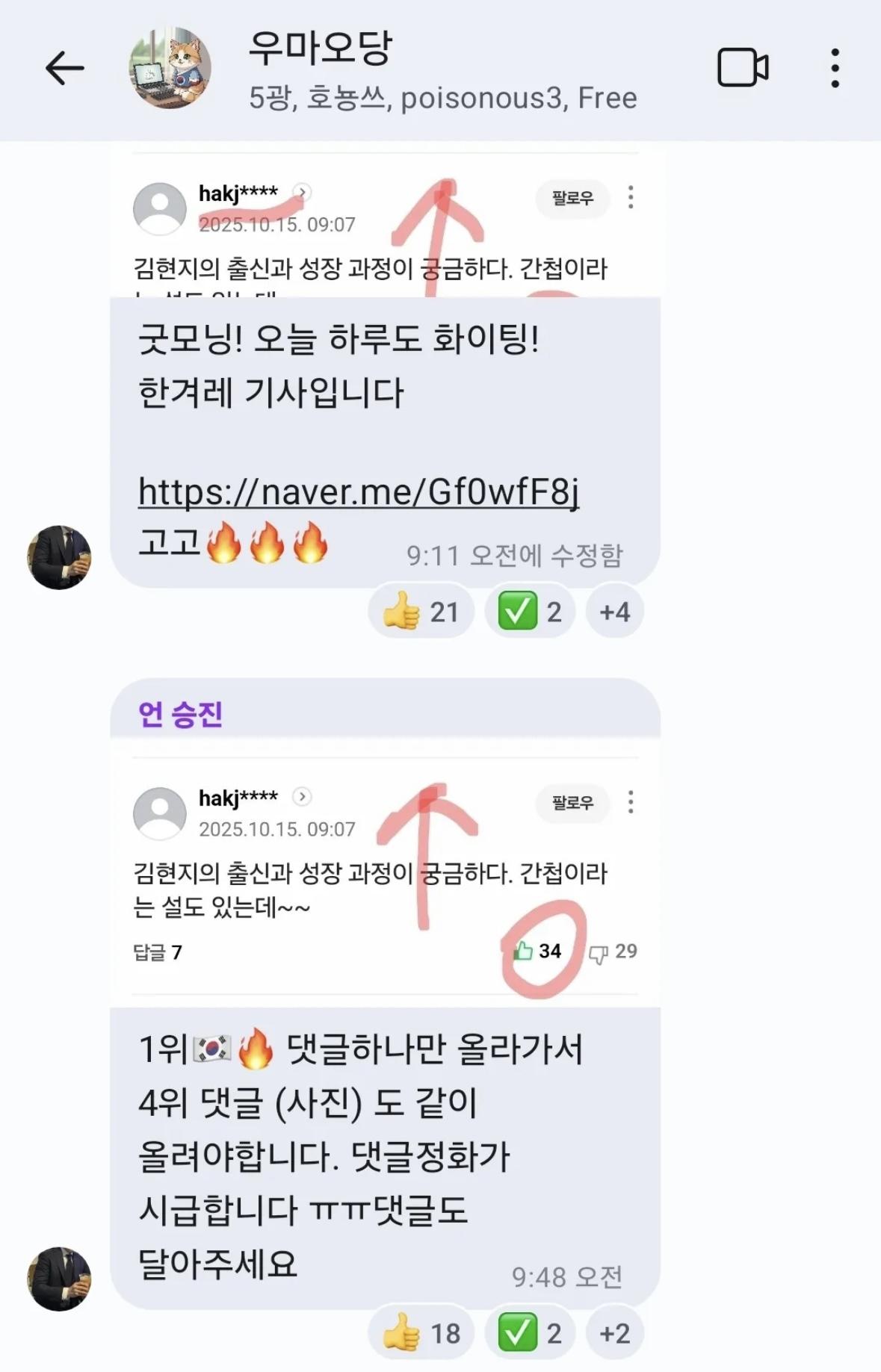Open three-dot menu on lower hakj comment

[x=631, y=802]
